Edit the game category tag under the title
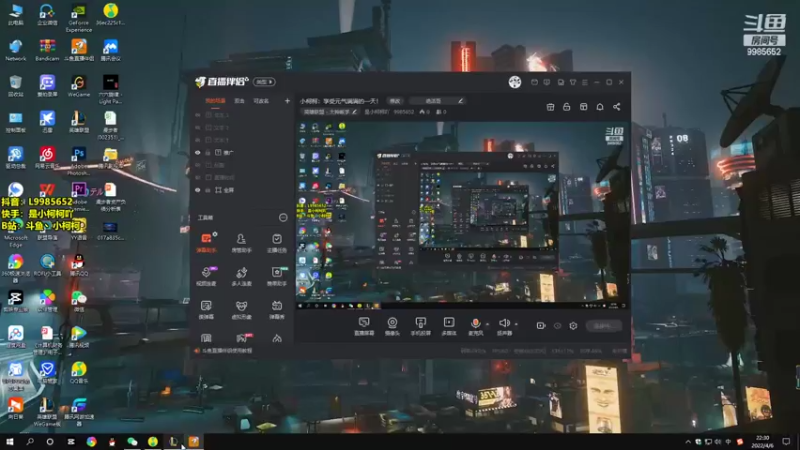This screenshot has height=450, width=800. [330, 112]
